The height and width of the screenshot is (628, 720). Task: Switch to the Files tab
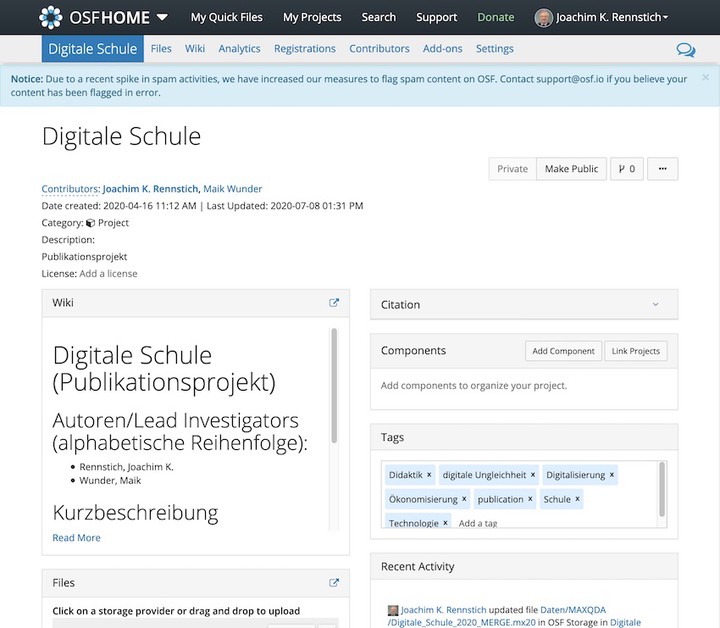(x=161, y=49)
